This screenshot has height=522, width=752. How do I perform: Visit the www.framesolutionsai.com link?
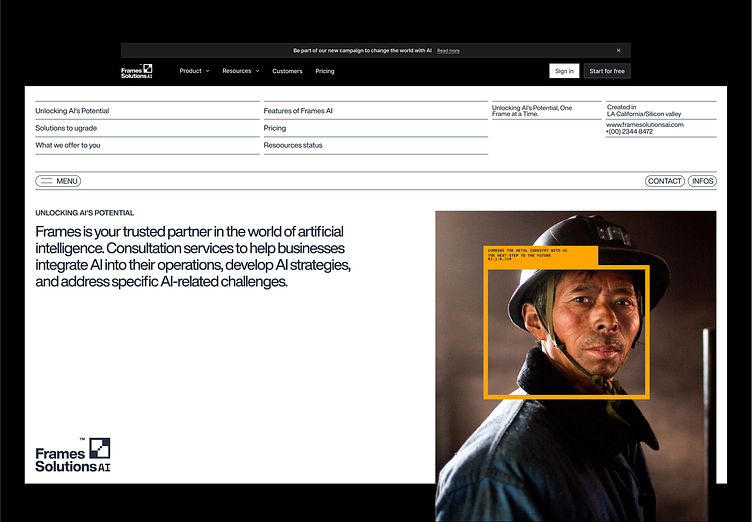[645, 125]
